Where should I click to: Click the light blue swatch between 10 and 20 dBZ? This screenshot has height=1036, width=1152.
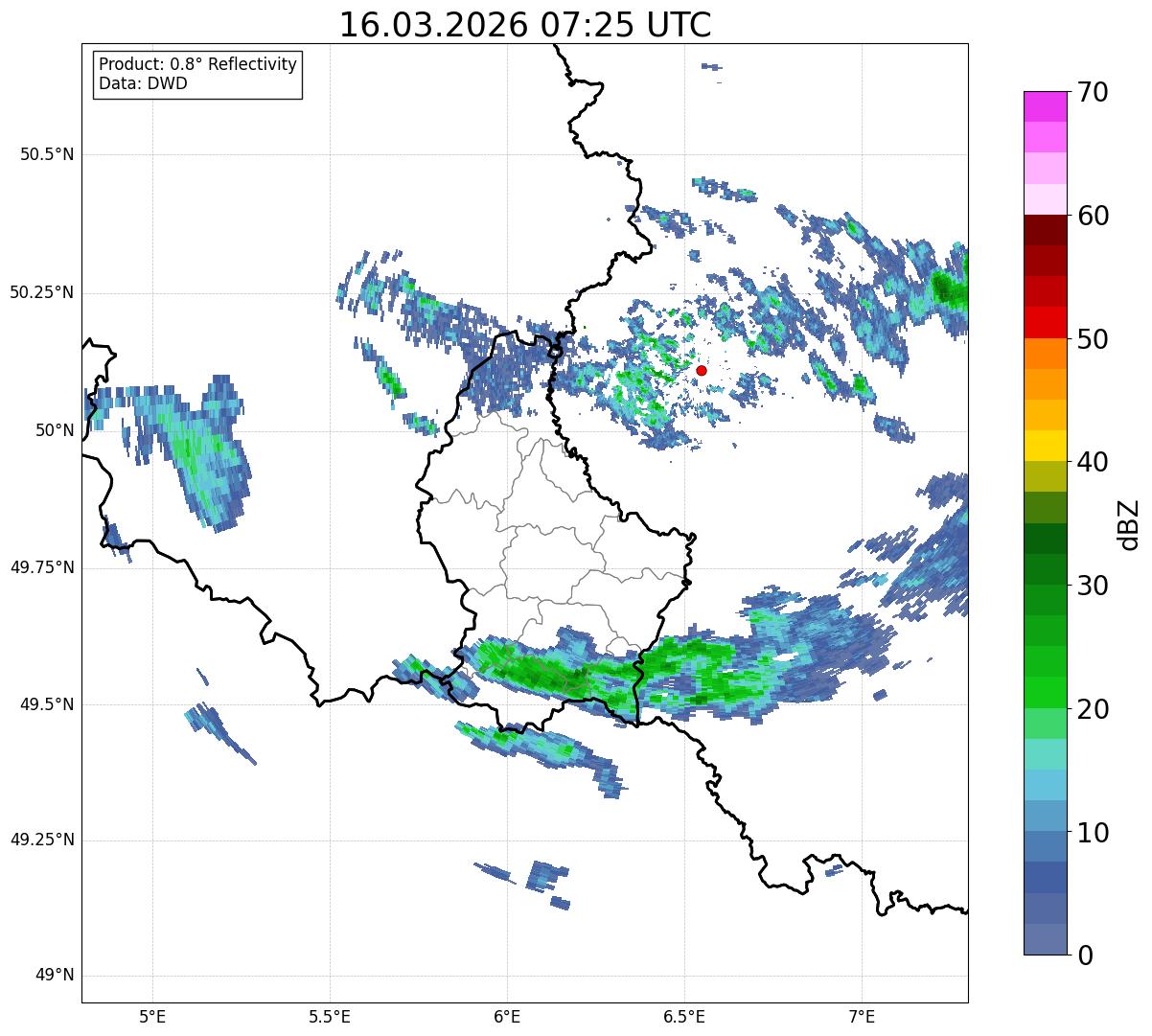coord(1045,785)
